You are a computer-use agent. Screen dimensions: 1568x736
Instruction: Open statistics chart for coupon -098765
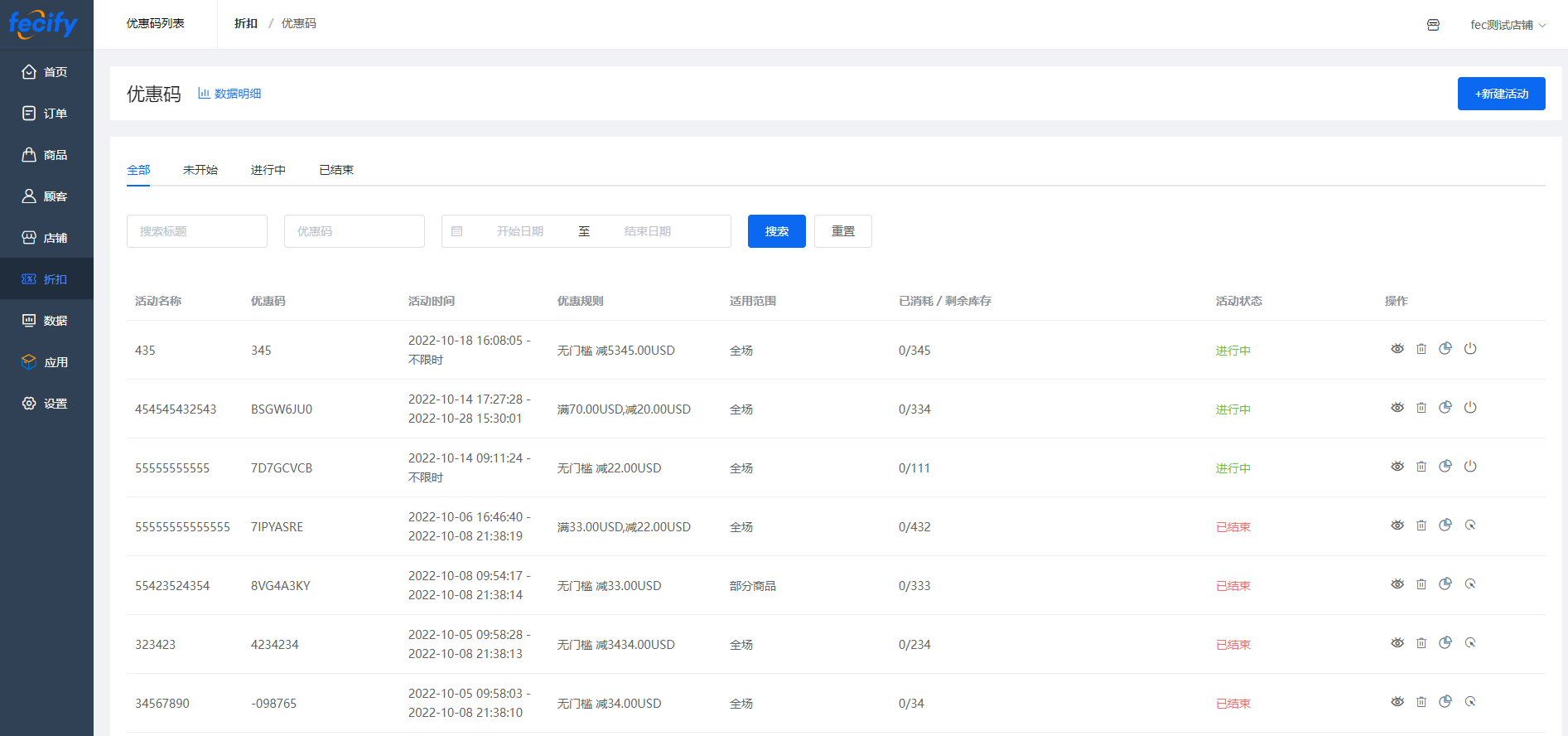pos(1445,702)
